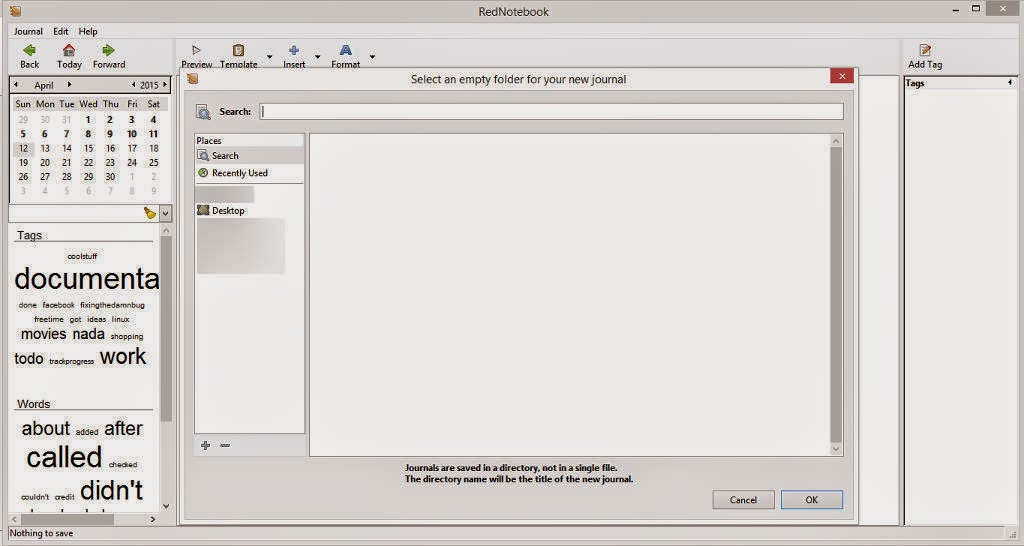Select April 30 in the calendar
1024x546 pixels.
(110, 177)
